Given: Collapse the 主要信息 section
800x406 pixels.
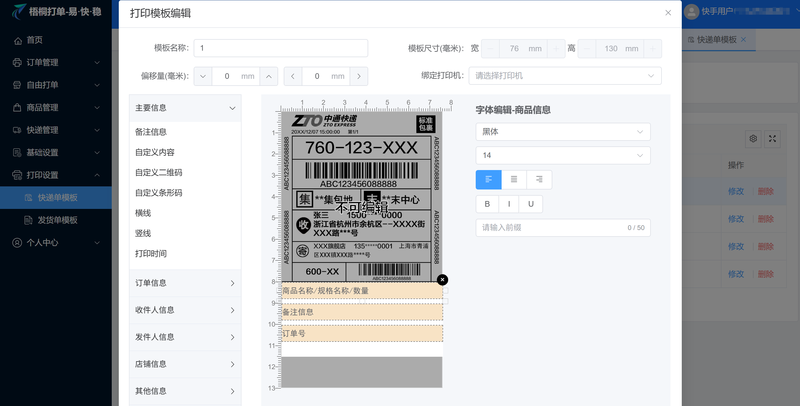Looking at the screenshot, I should point(185,108).
